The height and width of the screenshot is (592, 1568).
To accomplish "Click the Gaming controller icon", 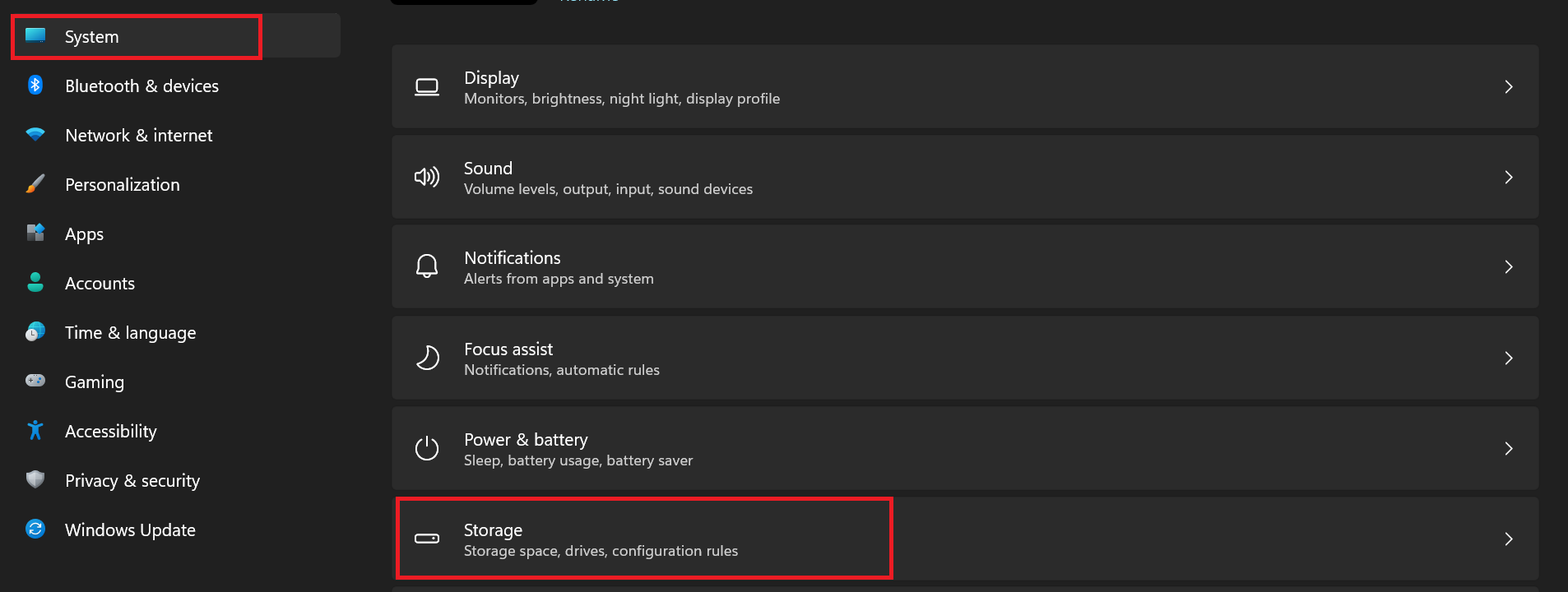I will [x=35, y=381].
